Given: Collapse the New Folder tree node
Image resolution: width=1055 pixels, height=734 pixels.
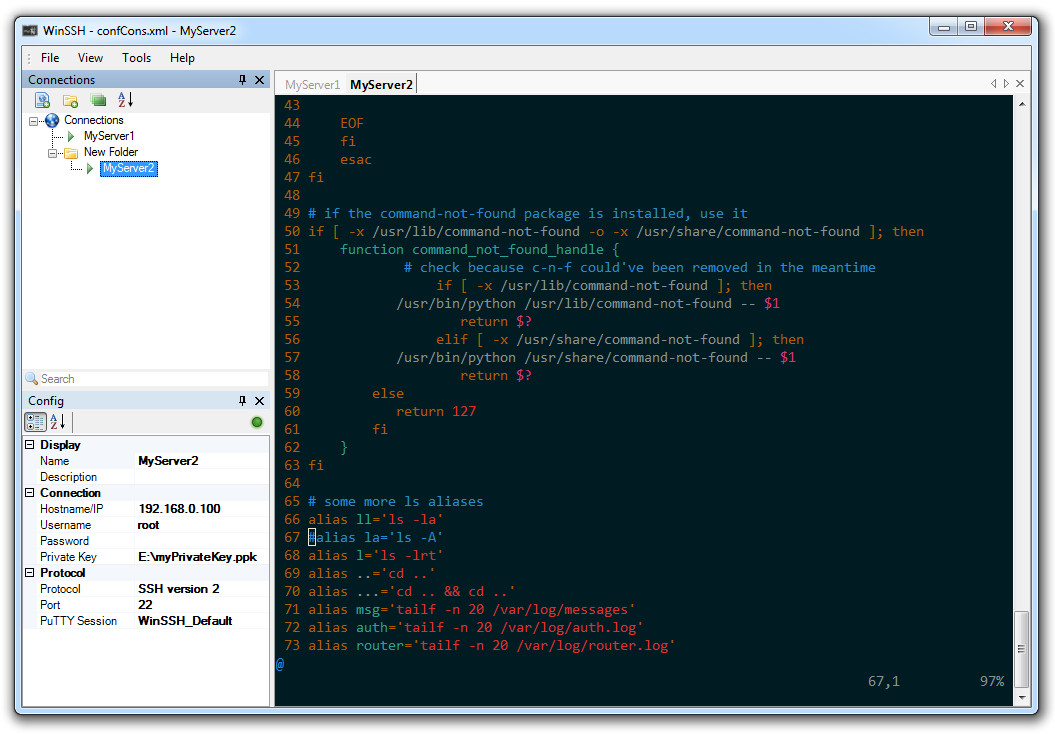Looking at the screenshot, I should [52, 153].
